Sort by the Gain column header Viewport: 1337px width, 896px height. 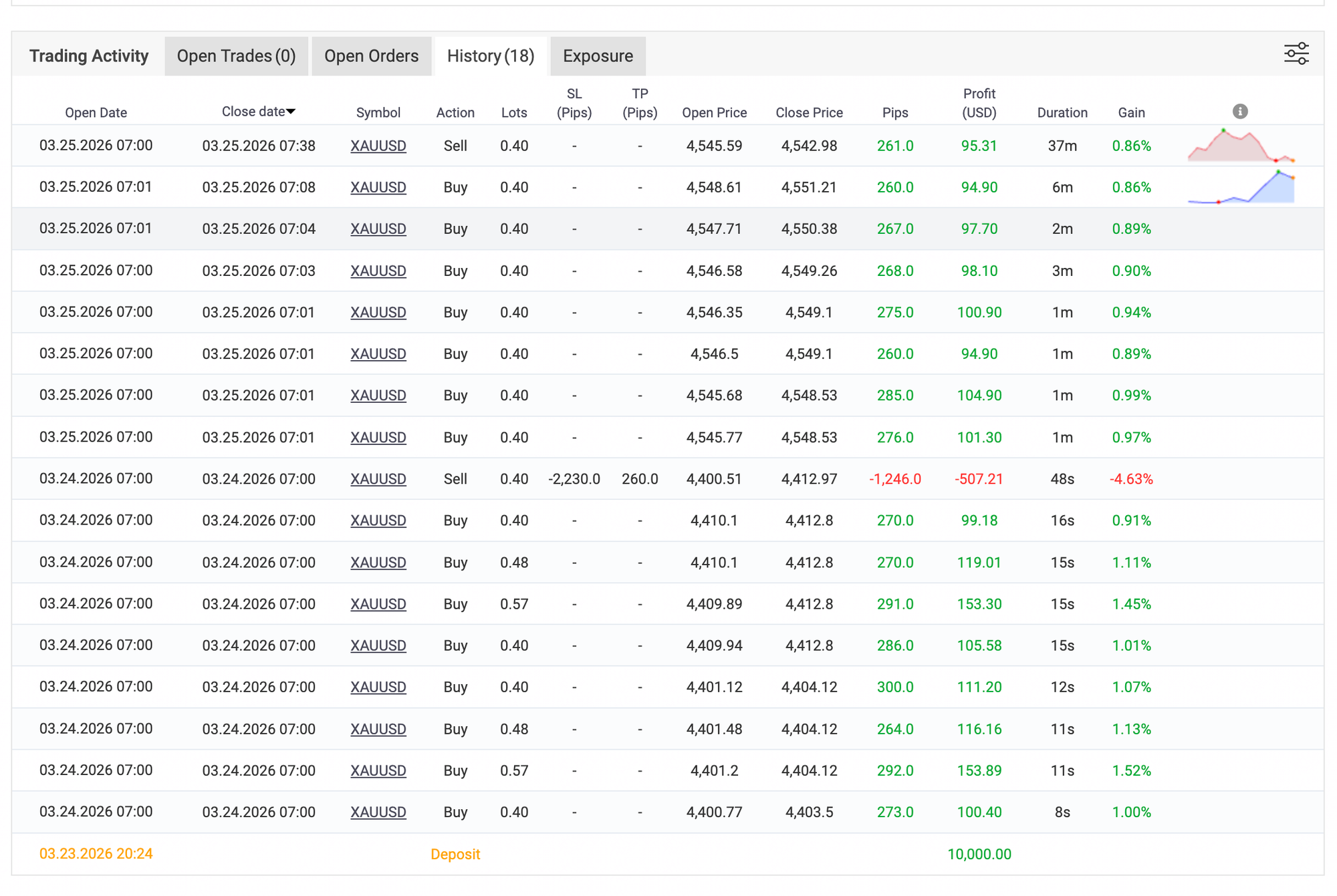click(1131, 112)
